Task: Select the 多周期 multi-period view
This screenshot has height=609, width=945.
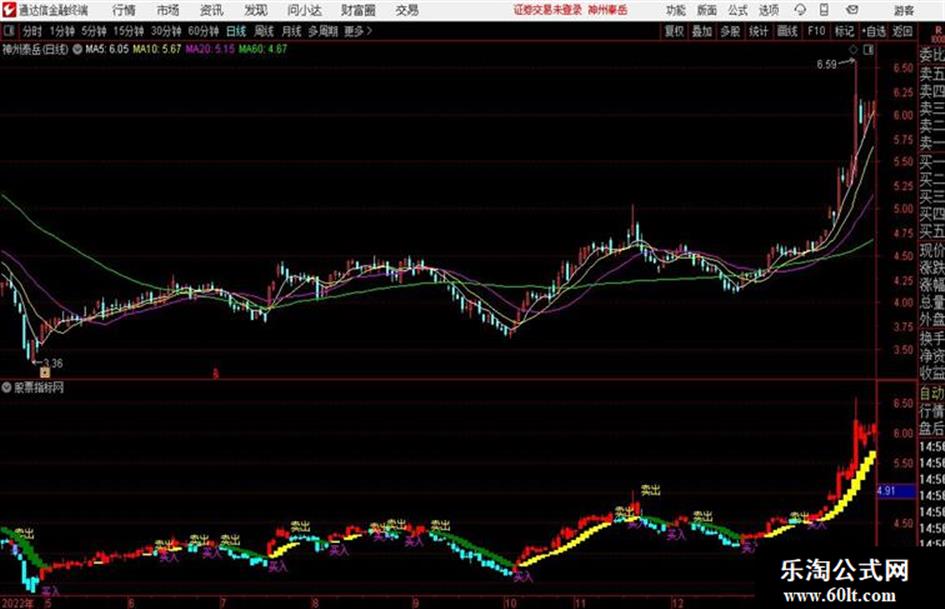Action: pos(323,31)
